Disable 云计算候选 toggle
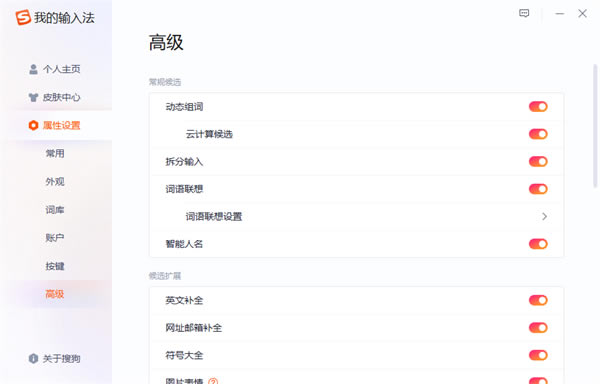The width and height of the screenshot is (600, 384). (x=538, y=134)
